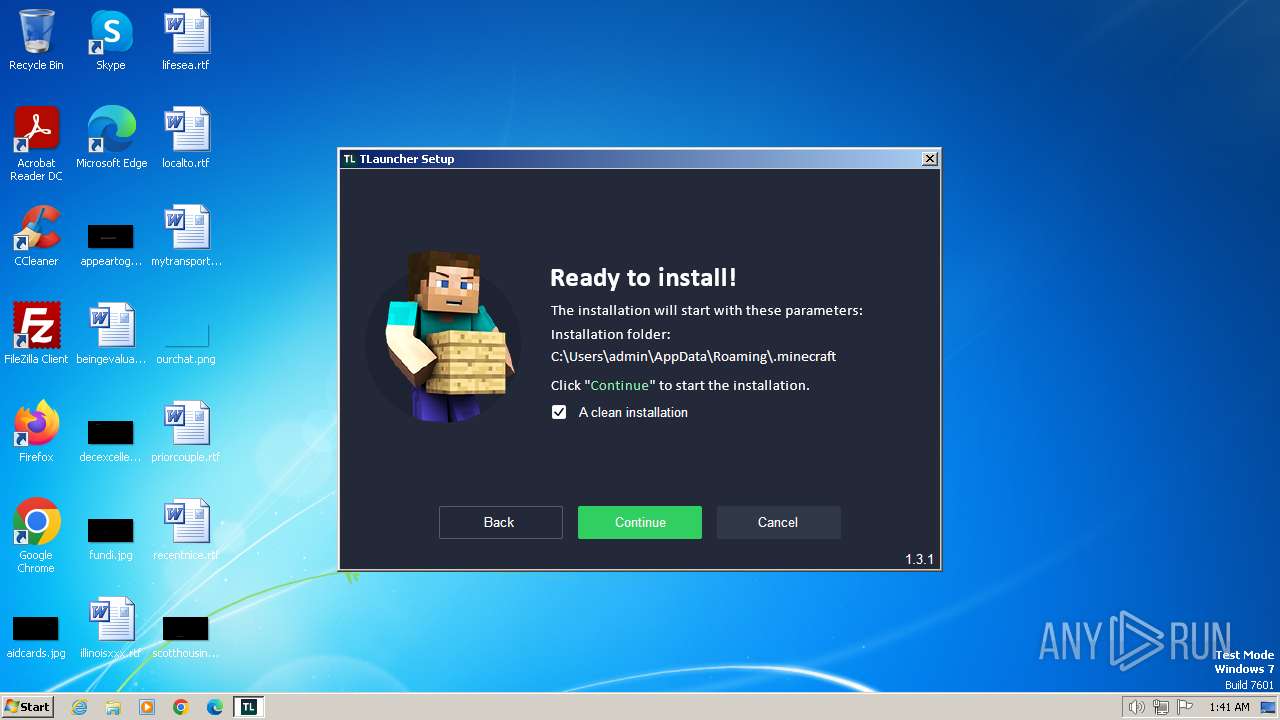Select the mytransport document icon
This screenshot has height=720, width=1280.
(186, 236)
